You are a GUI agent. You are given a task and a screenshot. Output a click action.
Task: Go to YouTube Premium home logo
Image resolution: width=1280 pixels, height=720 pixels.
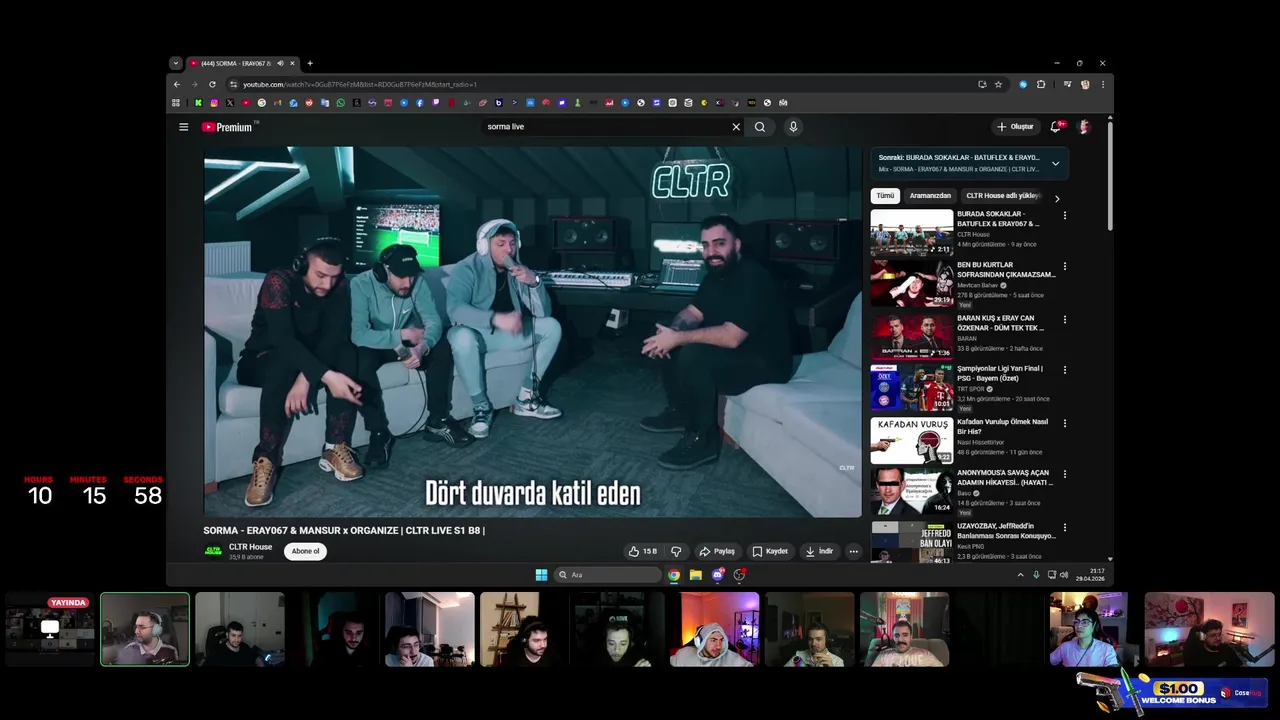click(227, 127)
